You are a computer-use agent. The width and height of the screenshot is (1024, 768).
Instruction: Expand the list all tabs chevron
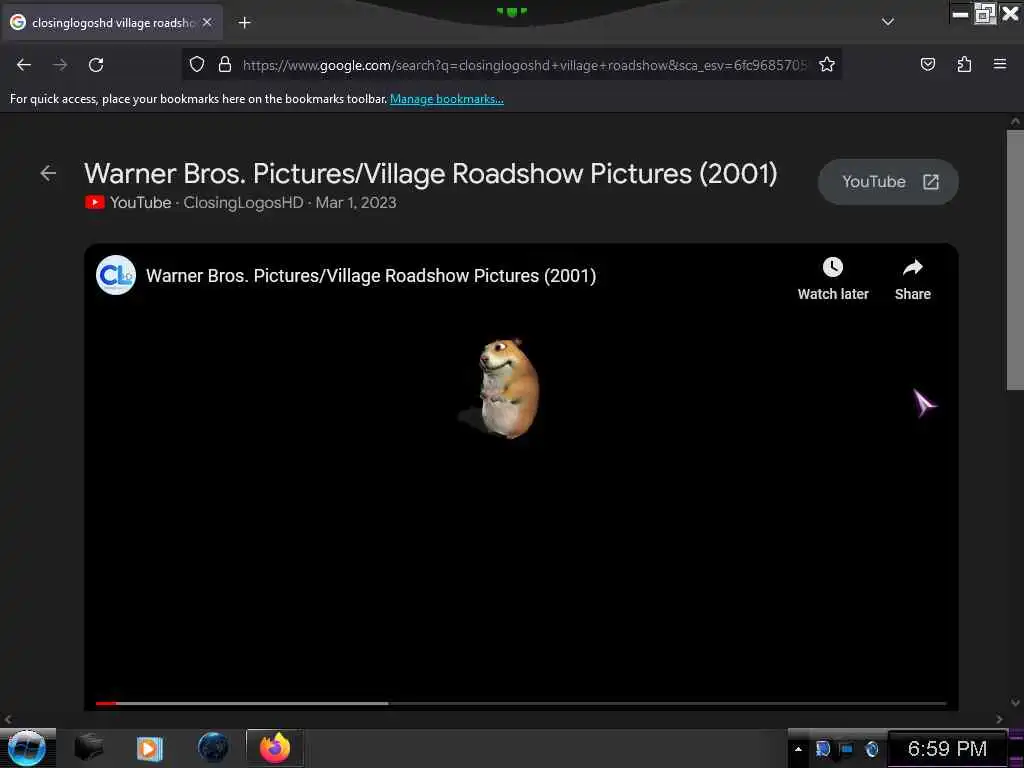pyautogui.click(x=888, y=22)
